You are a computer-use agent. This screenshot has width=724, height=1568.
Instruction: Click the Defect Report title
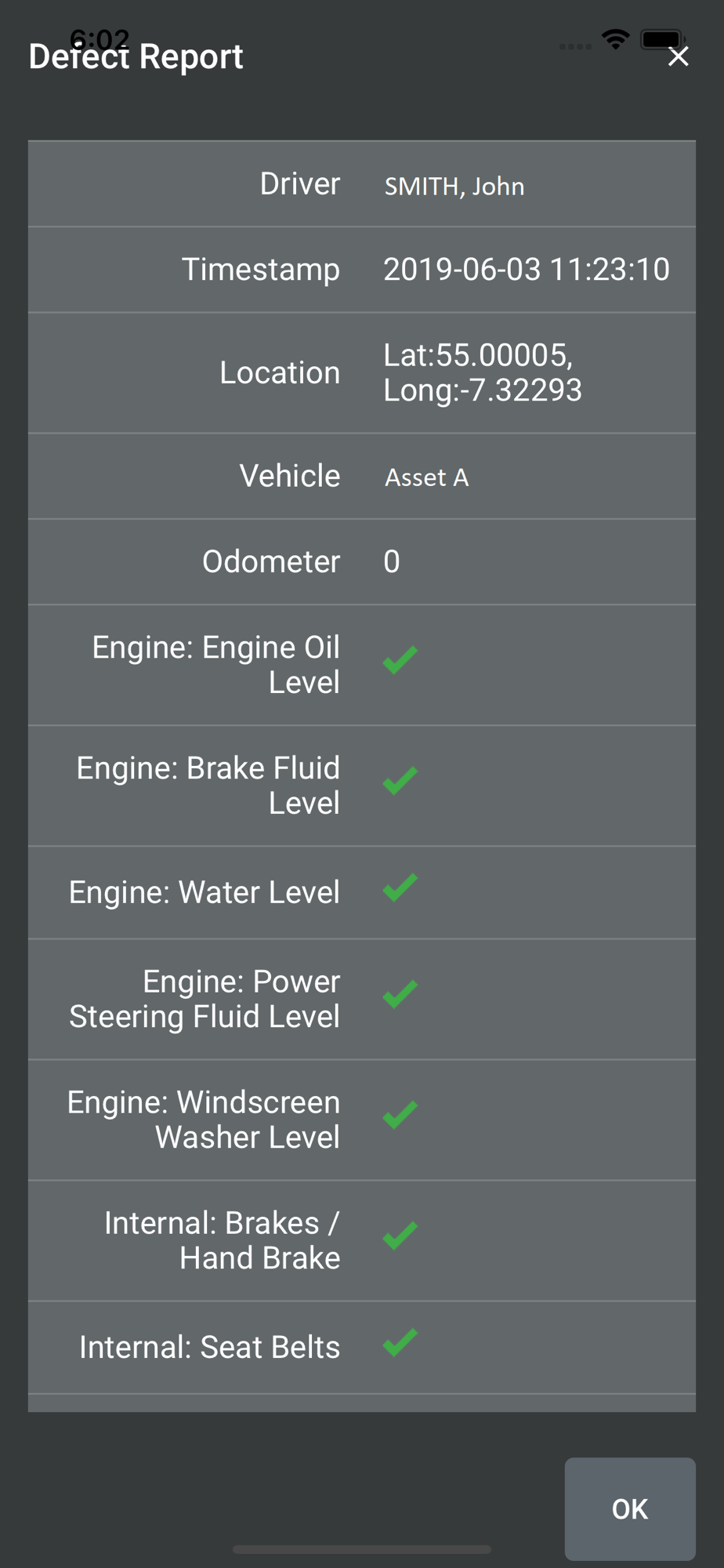(x=136, y=56)
